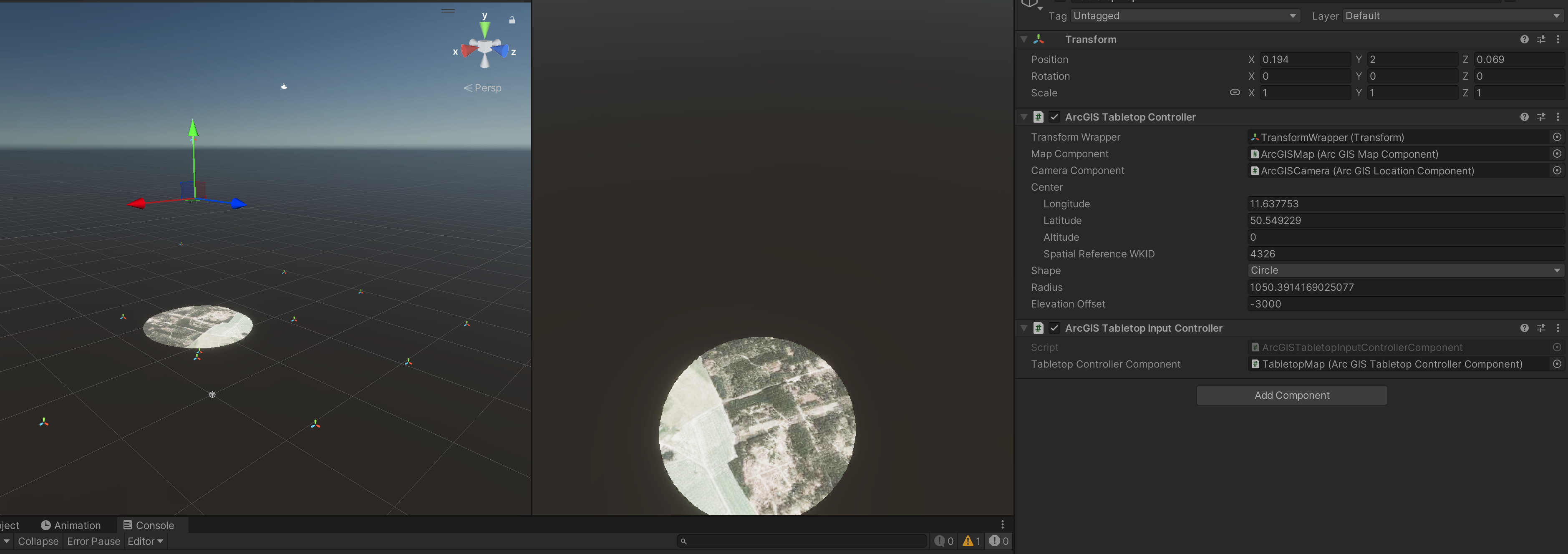Viewport: 1568px width, 554px height.
Task: Click the Position Y field
Action: 1412,60
